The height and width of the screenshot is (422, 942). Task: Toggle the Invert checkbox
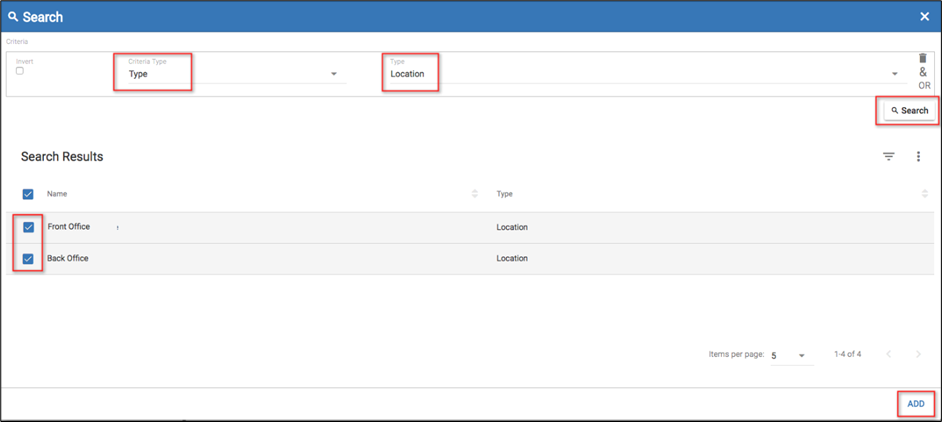click(x=20, y=71)
